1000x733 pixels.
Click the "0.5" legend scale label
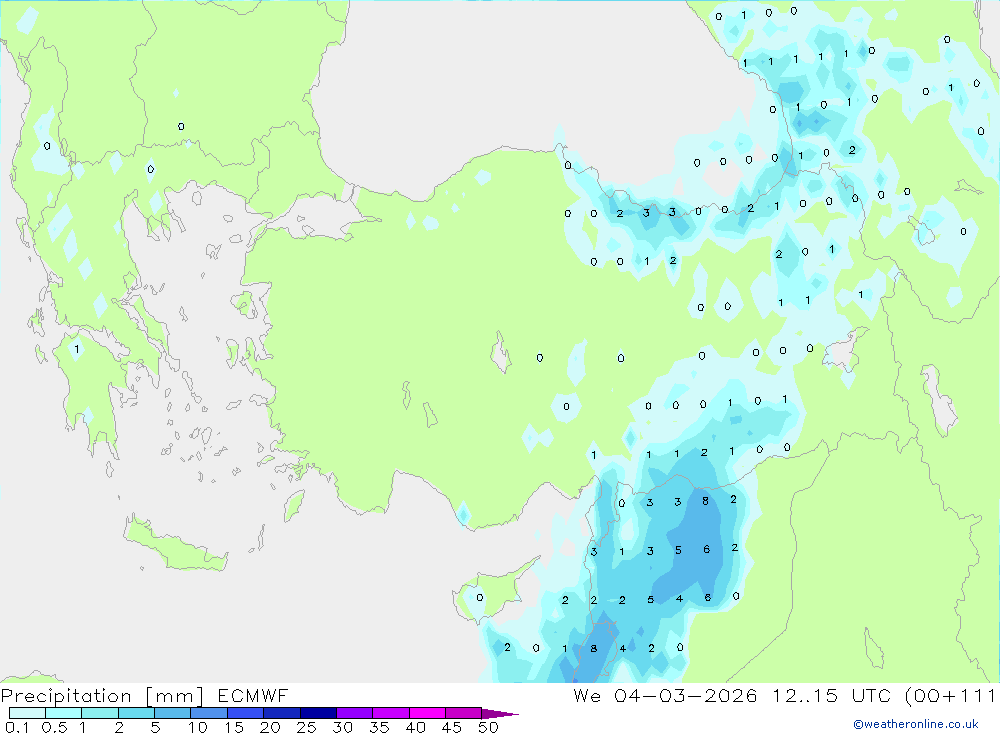pyautogui.click(x=54, y=727)
